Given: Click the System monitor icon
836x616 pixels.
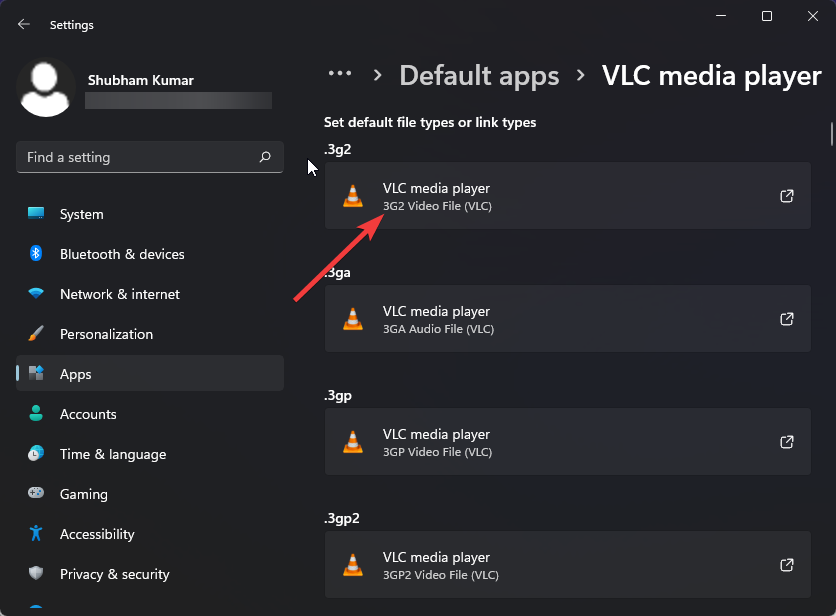Looking at the screenshot, I should [36, 214].
